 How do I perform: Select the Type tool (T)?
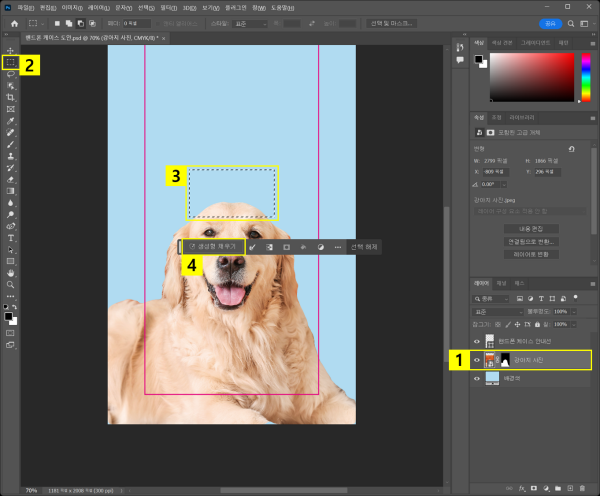click(x=11, y=238)
